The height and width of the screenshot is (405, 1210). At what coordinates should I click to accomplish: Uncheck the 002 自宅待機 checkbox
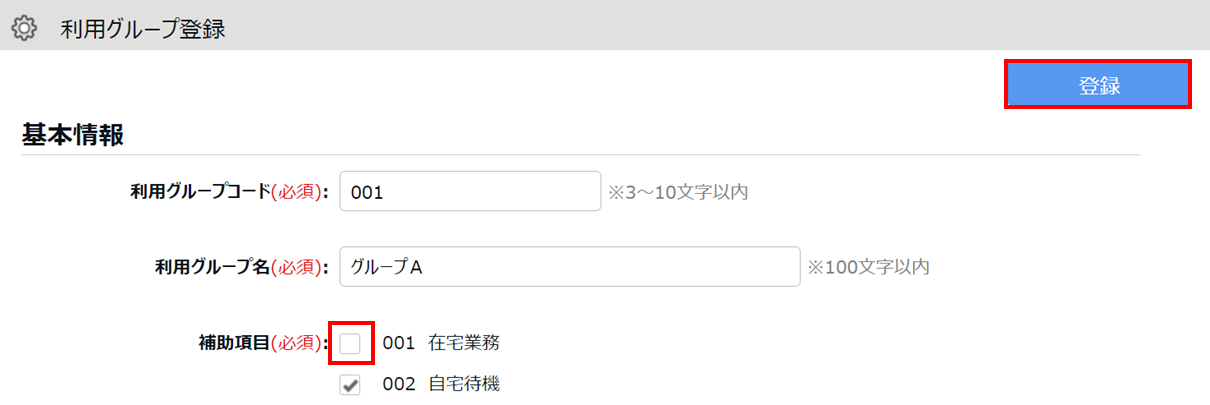tap(350, 384)
